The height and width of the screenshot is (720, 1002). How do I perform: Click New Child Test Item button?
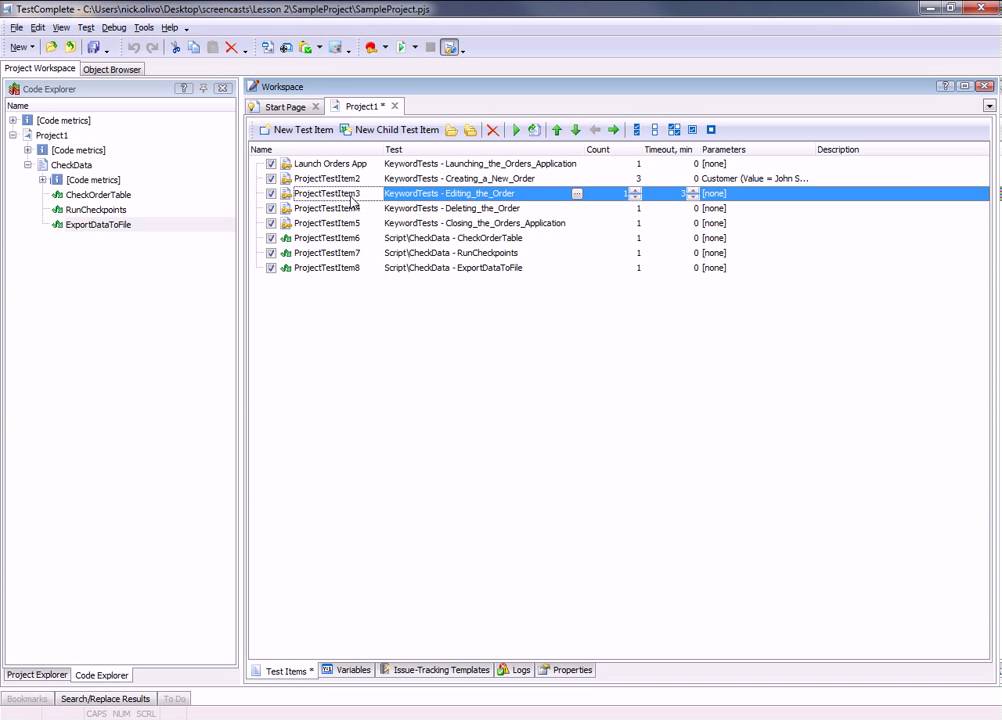click(x=389, y=130)
